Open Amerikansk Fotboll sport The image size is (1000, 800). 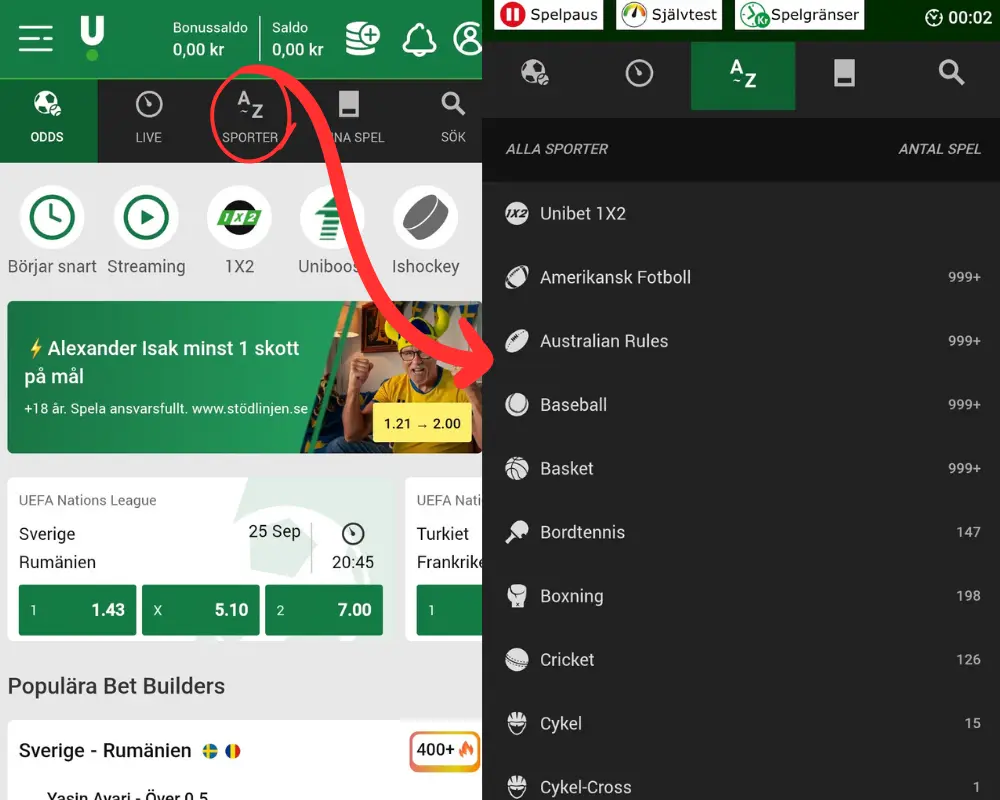[x=741, y=277]
